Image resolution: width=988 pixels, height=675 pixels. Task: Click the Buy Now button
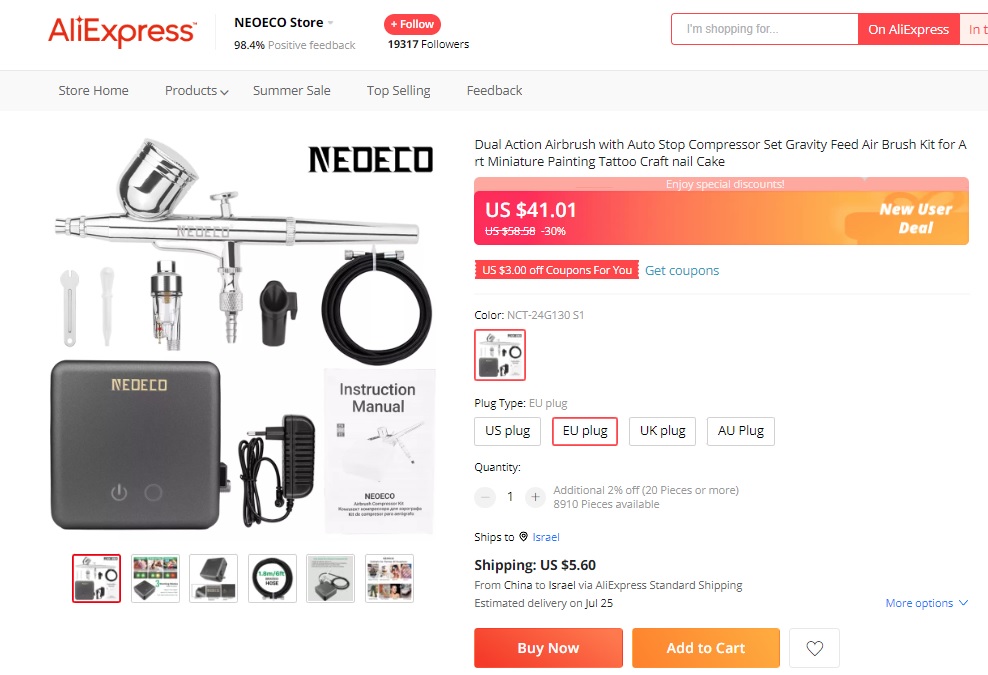[548, 648]
